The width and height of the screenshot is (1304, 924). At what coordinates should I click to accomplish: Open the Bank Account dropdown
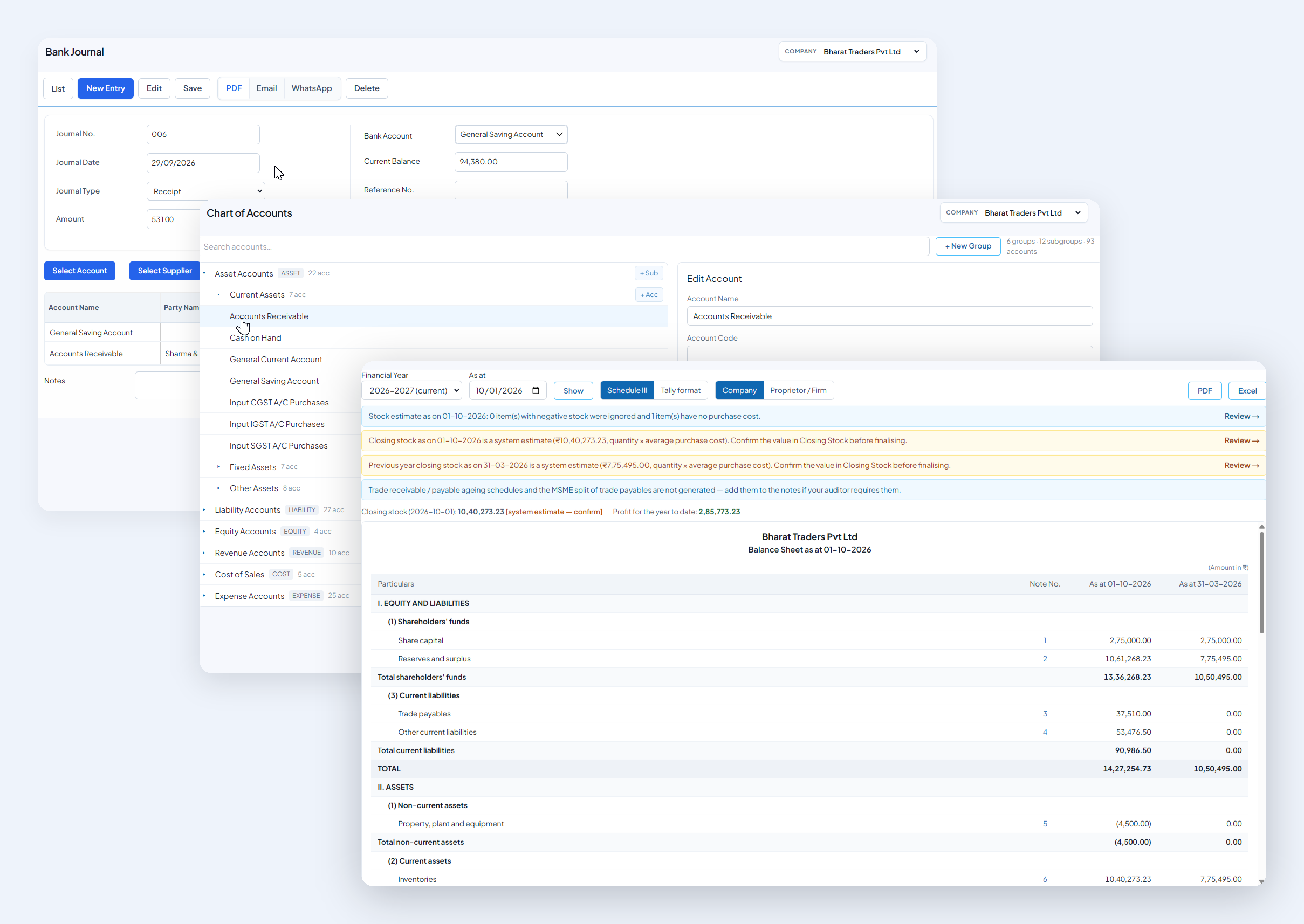[x=511, y=134]
